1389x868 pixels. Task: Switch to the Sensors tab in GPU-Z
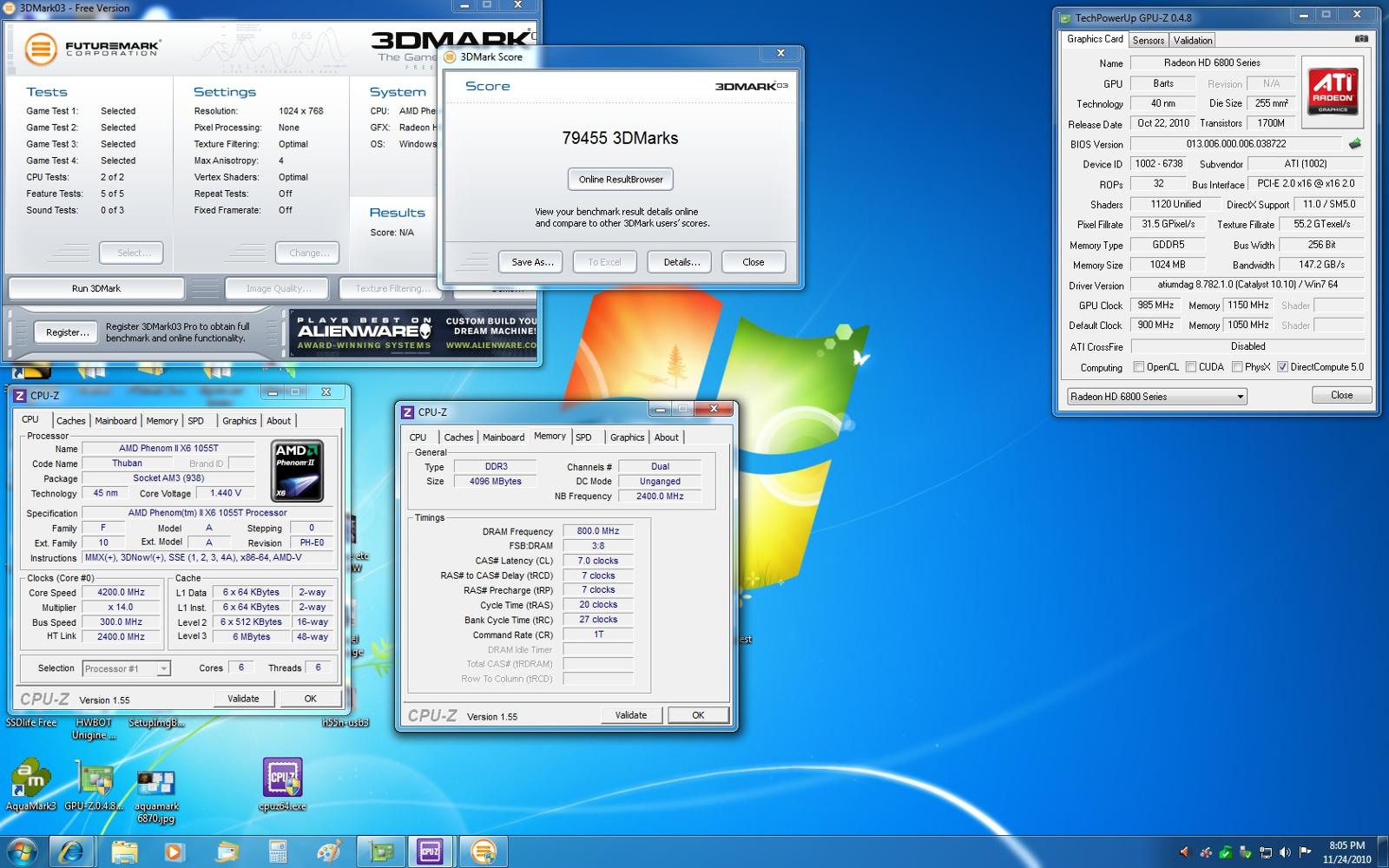click(1148, 40)
